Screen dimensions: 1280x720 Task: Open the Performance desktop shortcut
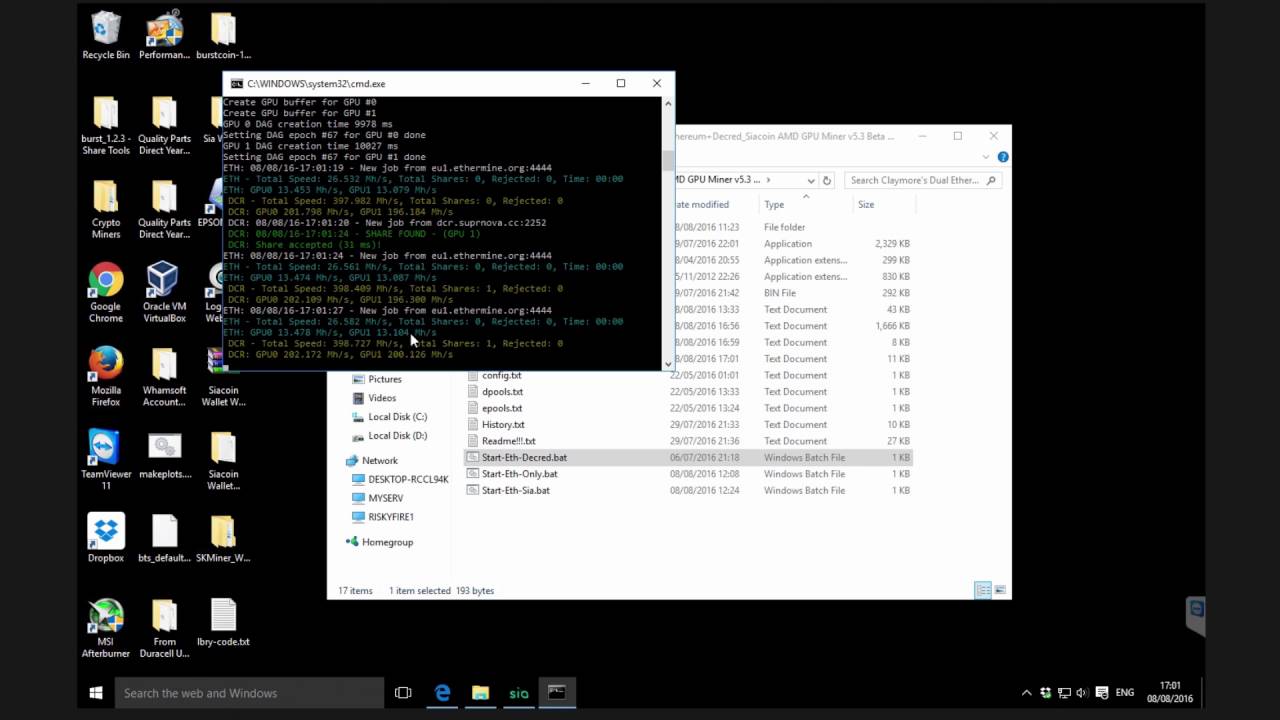point(164,36)
